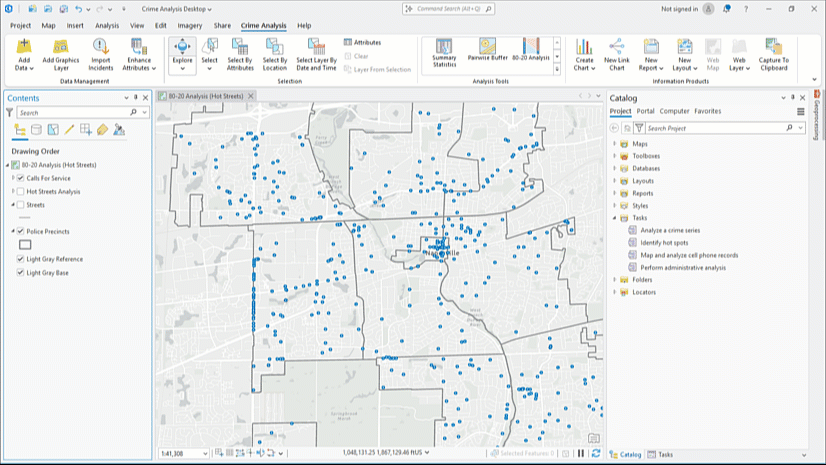
Task: Switch to Portal tab in Catalog
Action: click(645, 111)
